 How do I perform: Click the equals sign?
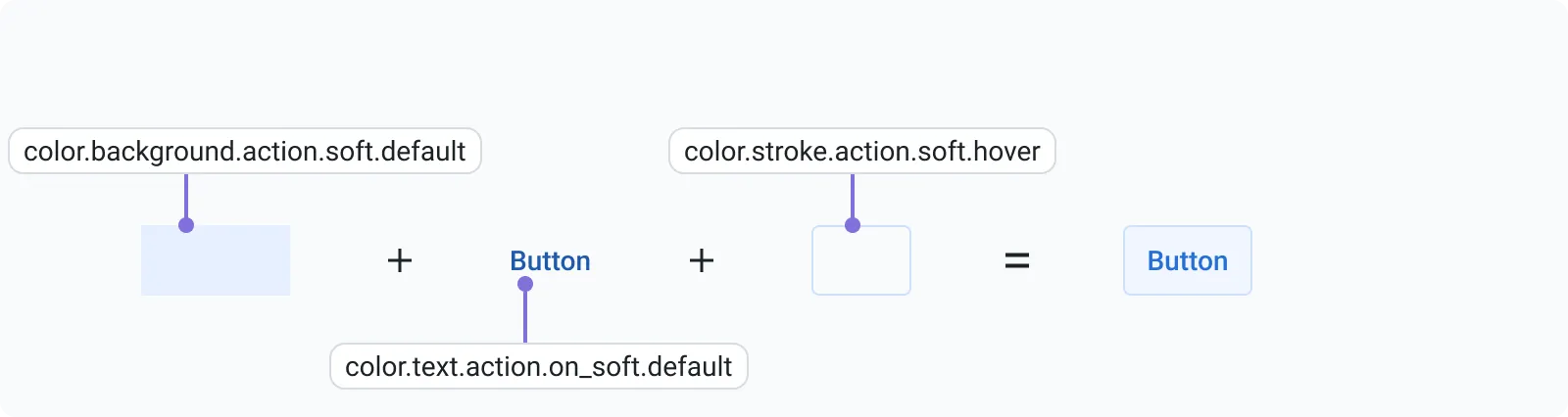coord(1017,260)
